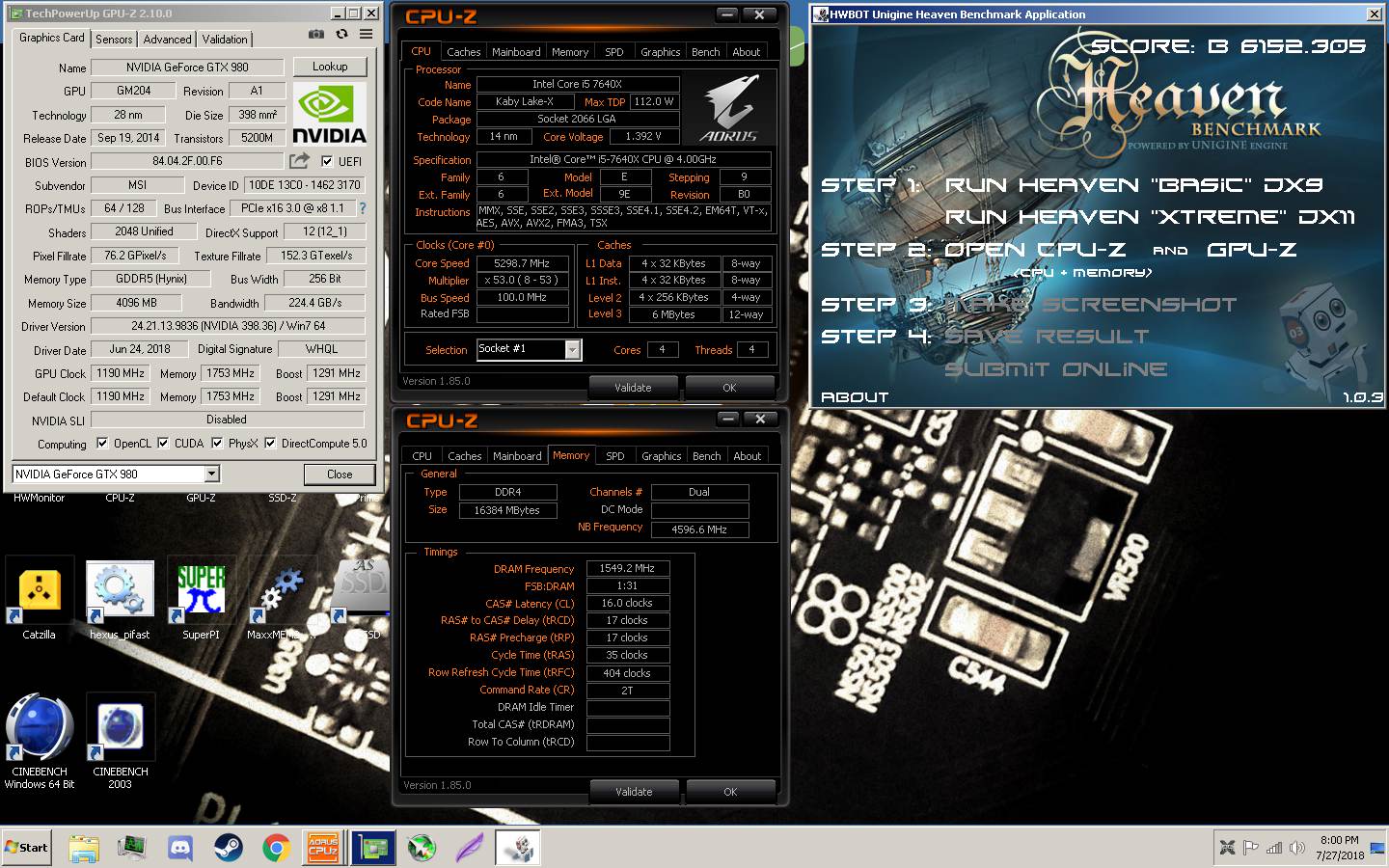This screenshot has width=1389, height=868.
Task: Open the CINEBENCH Windows 64 Bit shortcut
Action: click(40, 741)
